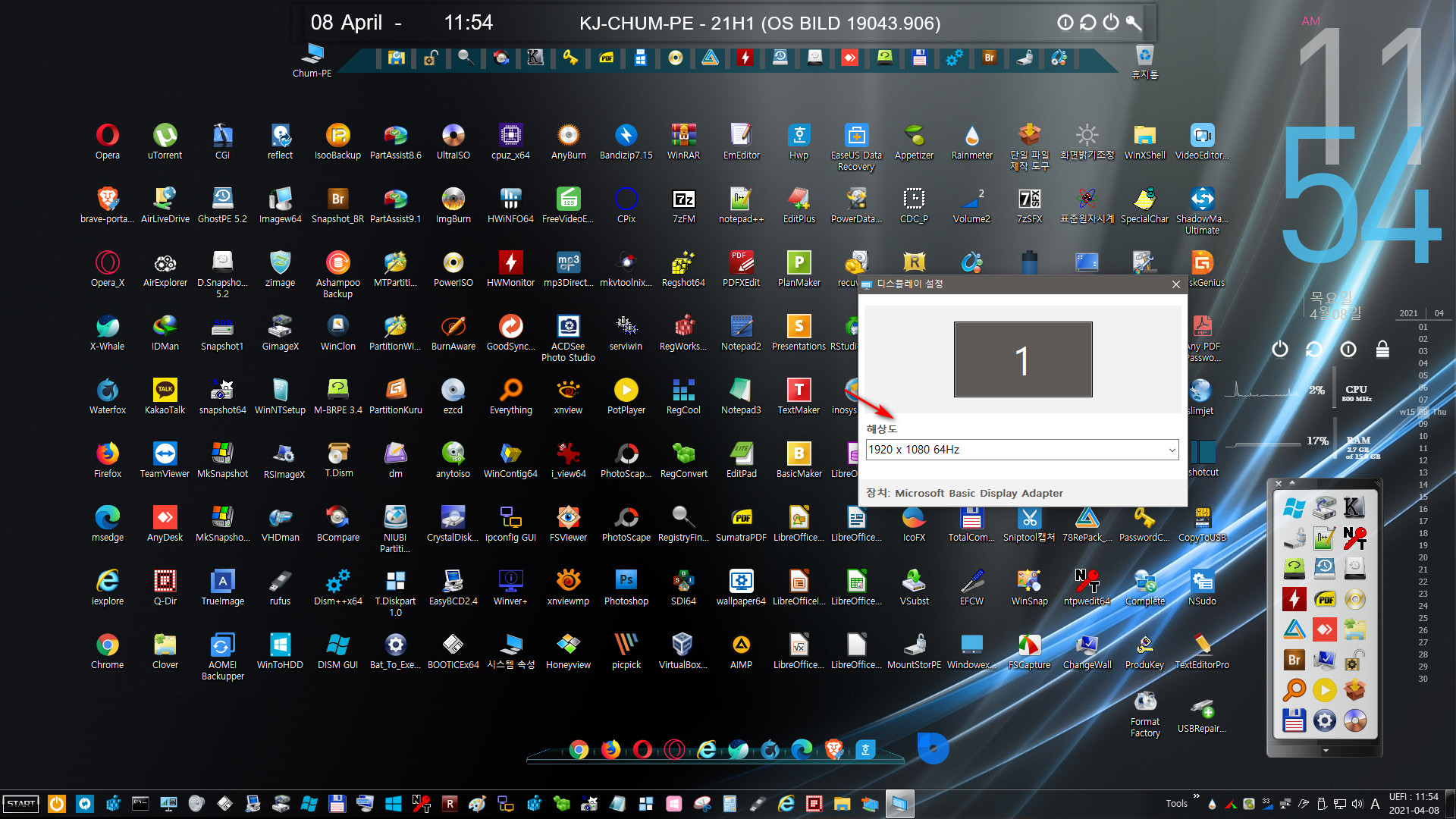1456x819 pixels.
Task: Click the Br icon in top dock
Action: pyautogui.click(x=989, y=58)
